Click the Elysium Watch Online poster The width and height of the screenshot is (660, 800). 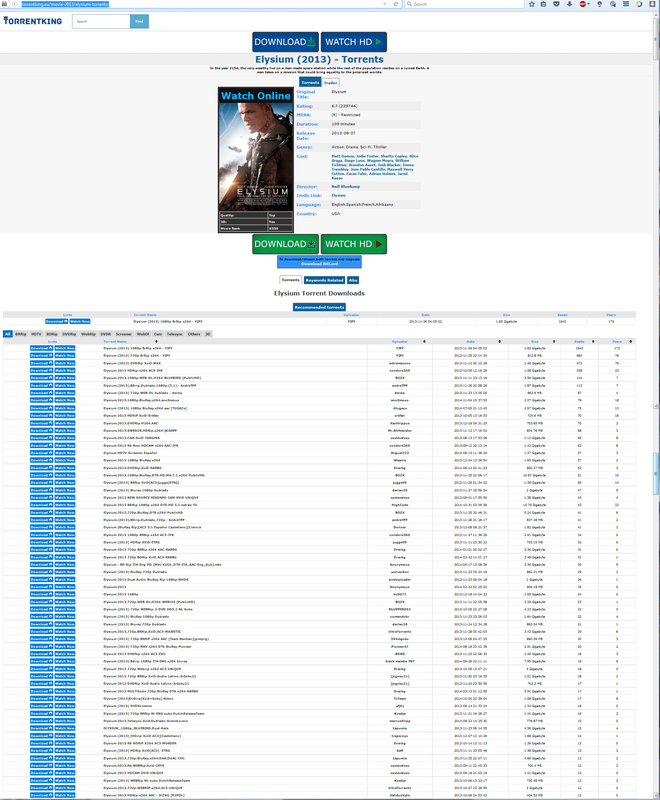256,160
